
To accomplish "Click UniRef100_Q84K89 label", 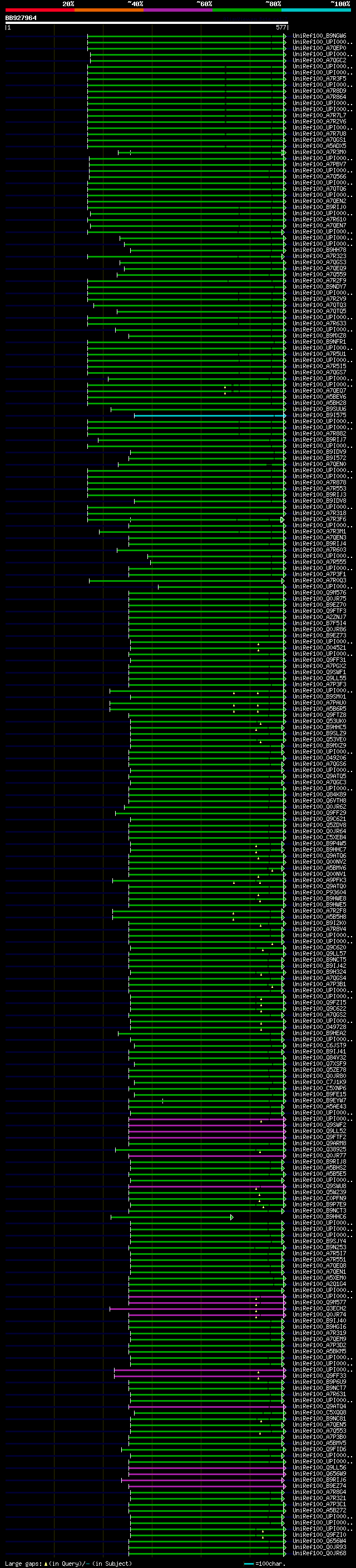I will point(319,794).
